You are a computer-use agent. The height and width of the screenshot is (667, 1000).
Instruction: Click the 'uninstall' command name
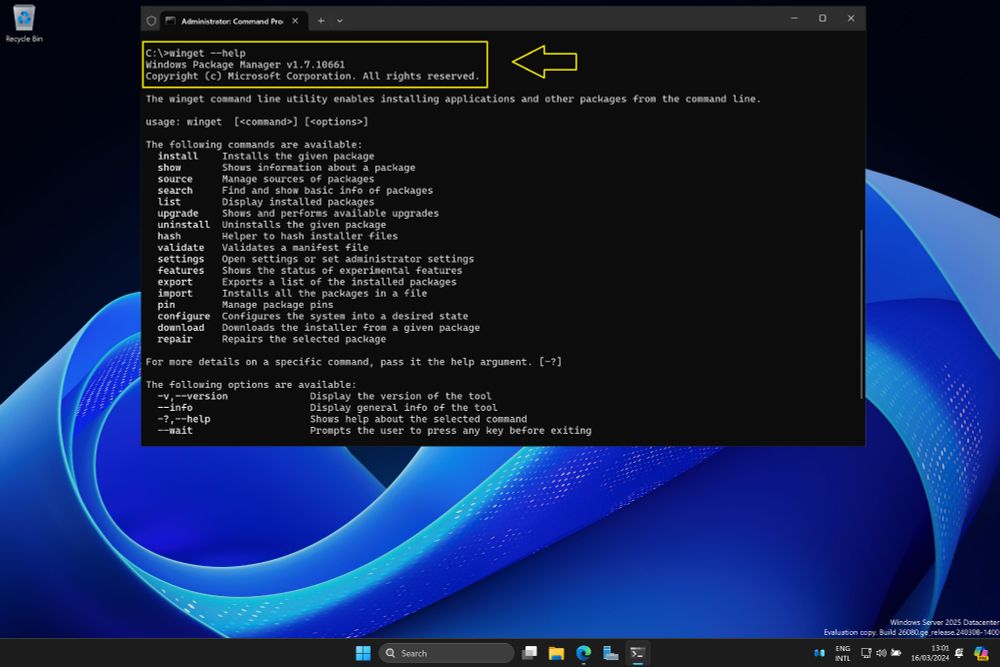(x=184, y=224)
